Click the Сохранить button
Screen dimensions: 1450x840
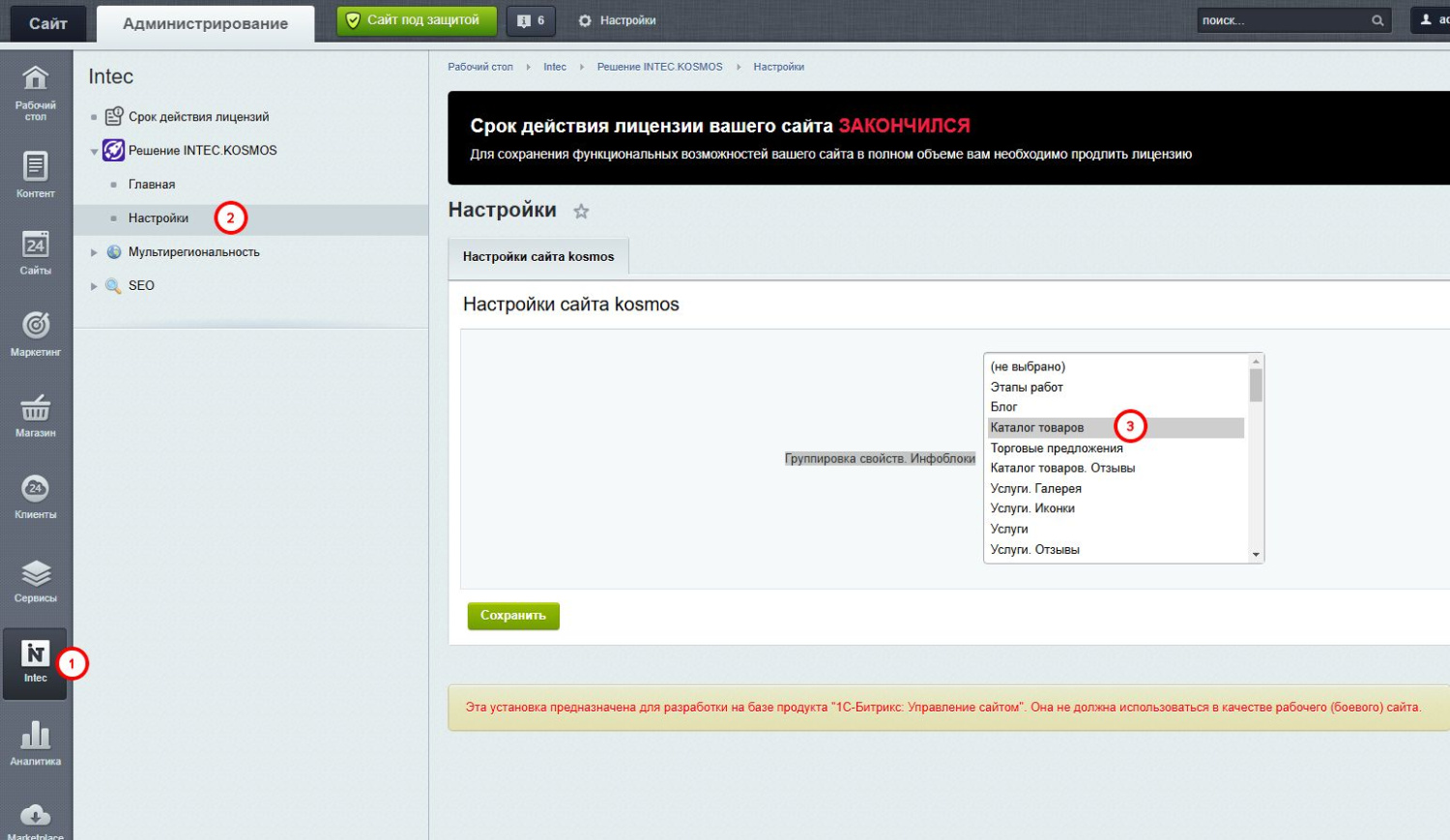513,616
